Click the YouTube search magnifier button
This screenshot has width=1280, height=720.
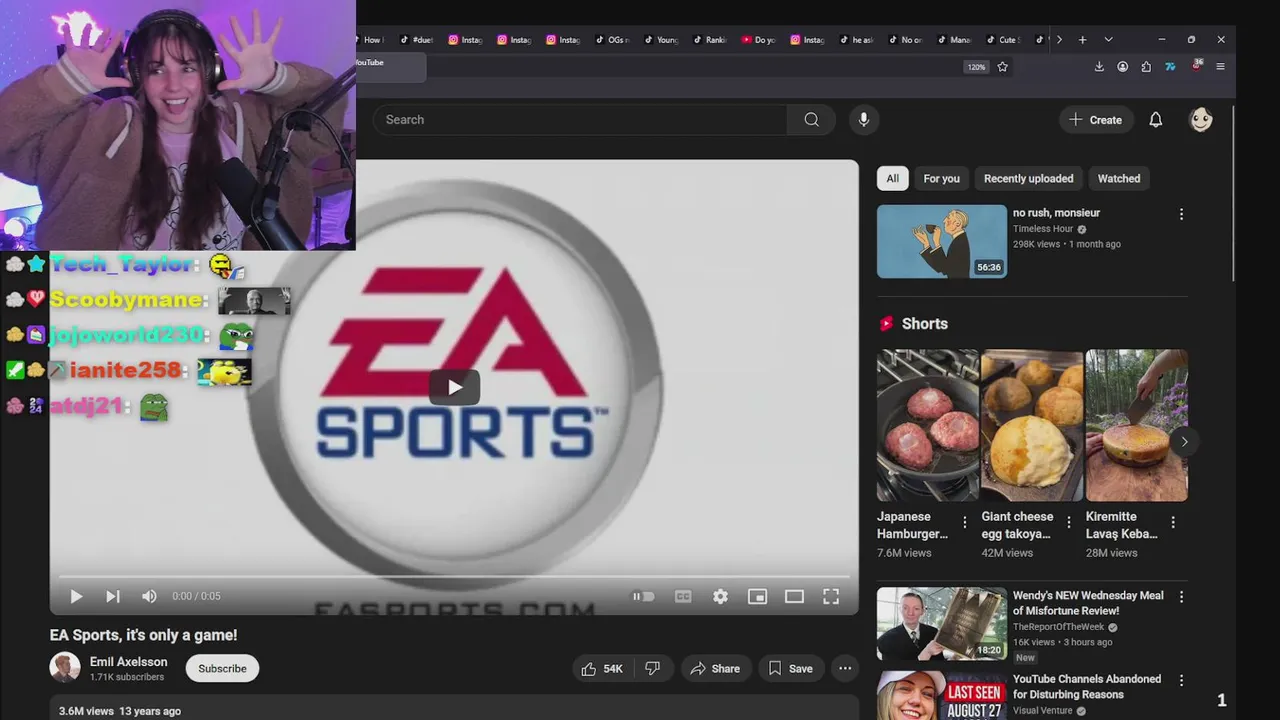(x=811, y=120)
